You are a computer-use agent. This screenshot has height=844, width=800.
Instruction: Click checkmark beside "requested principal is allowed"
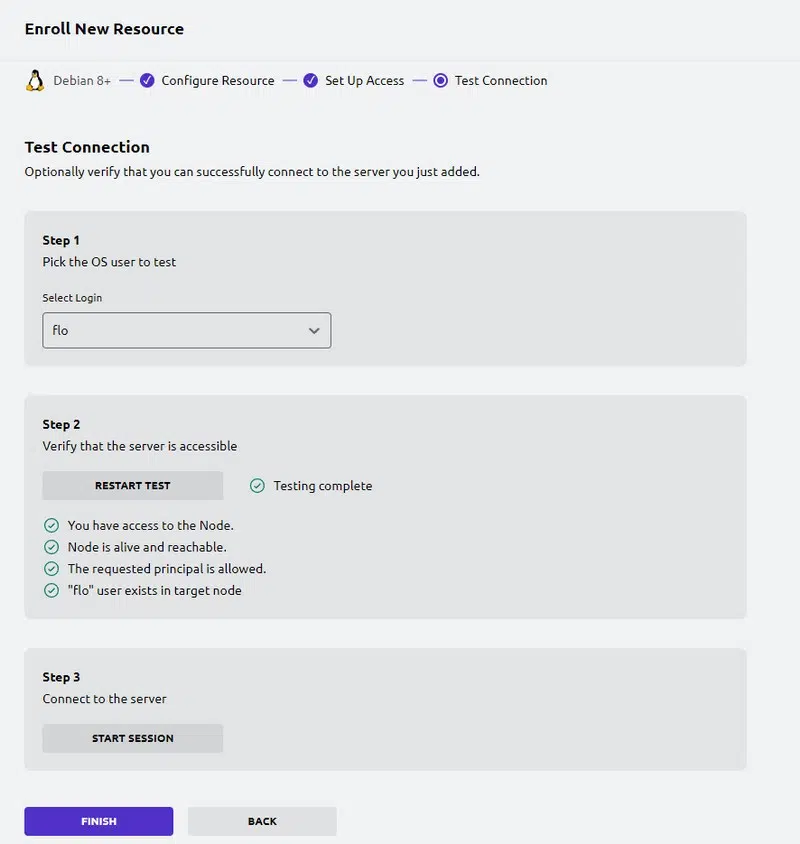(51, 569)
